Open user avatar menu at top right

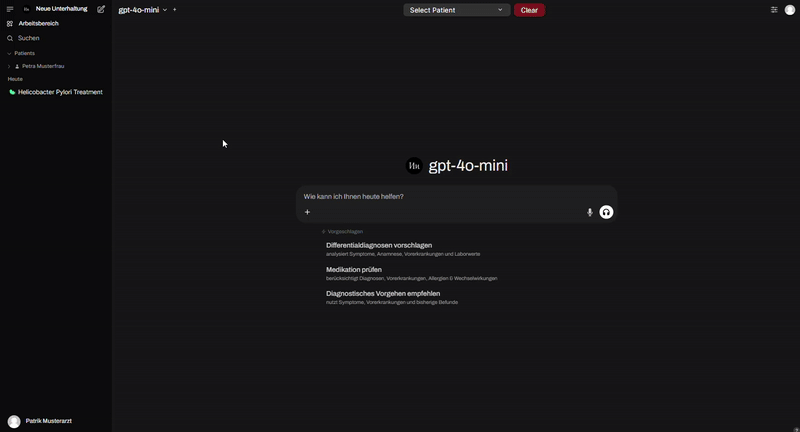(x=790, y=10)
